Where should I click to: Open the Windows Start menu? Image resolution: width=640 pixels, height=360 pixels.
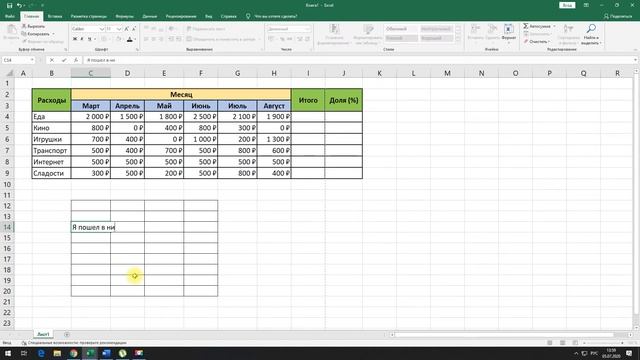tap(8, 353)
